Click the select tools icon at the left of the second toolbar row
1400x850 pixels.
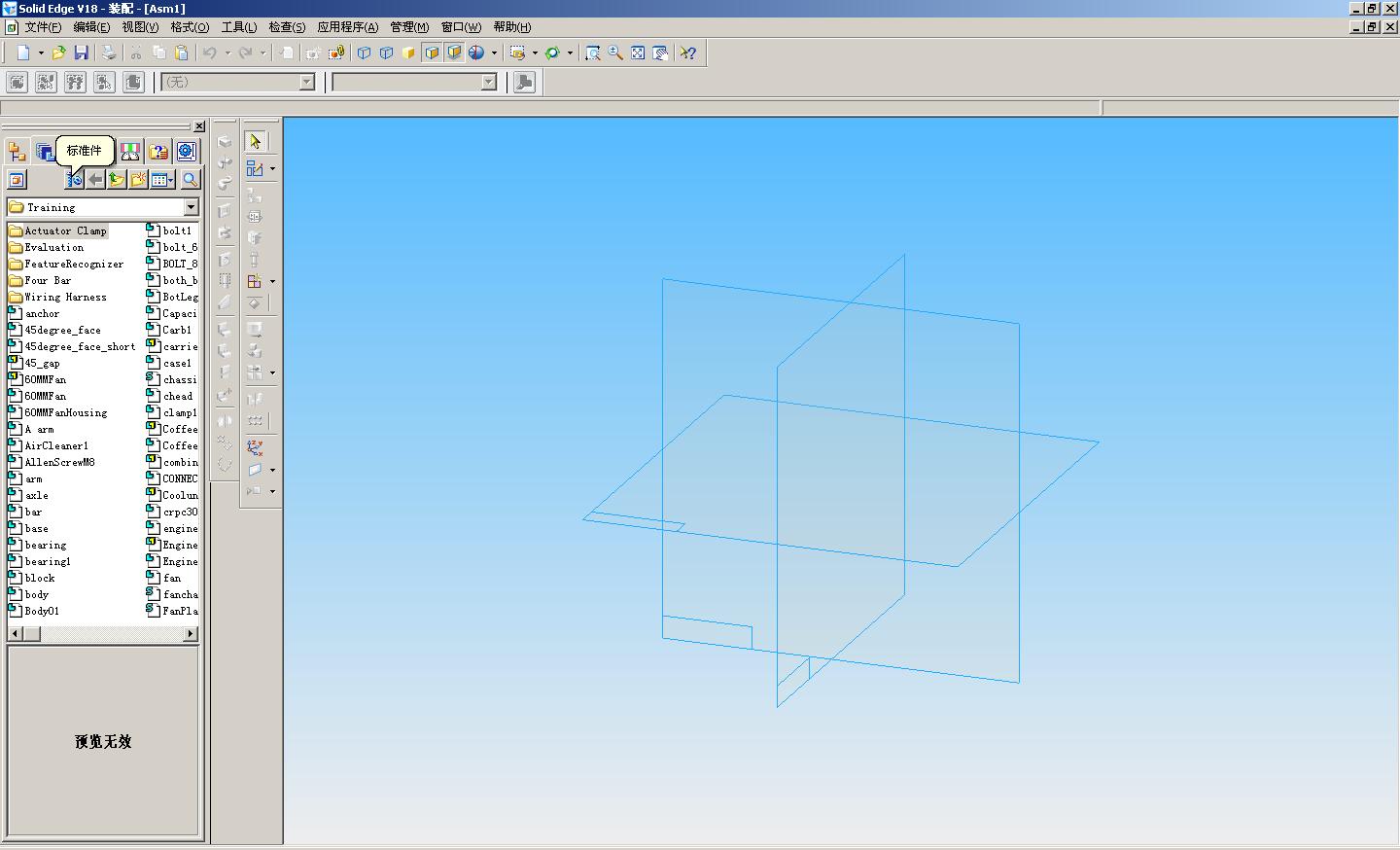coord(17,83)
